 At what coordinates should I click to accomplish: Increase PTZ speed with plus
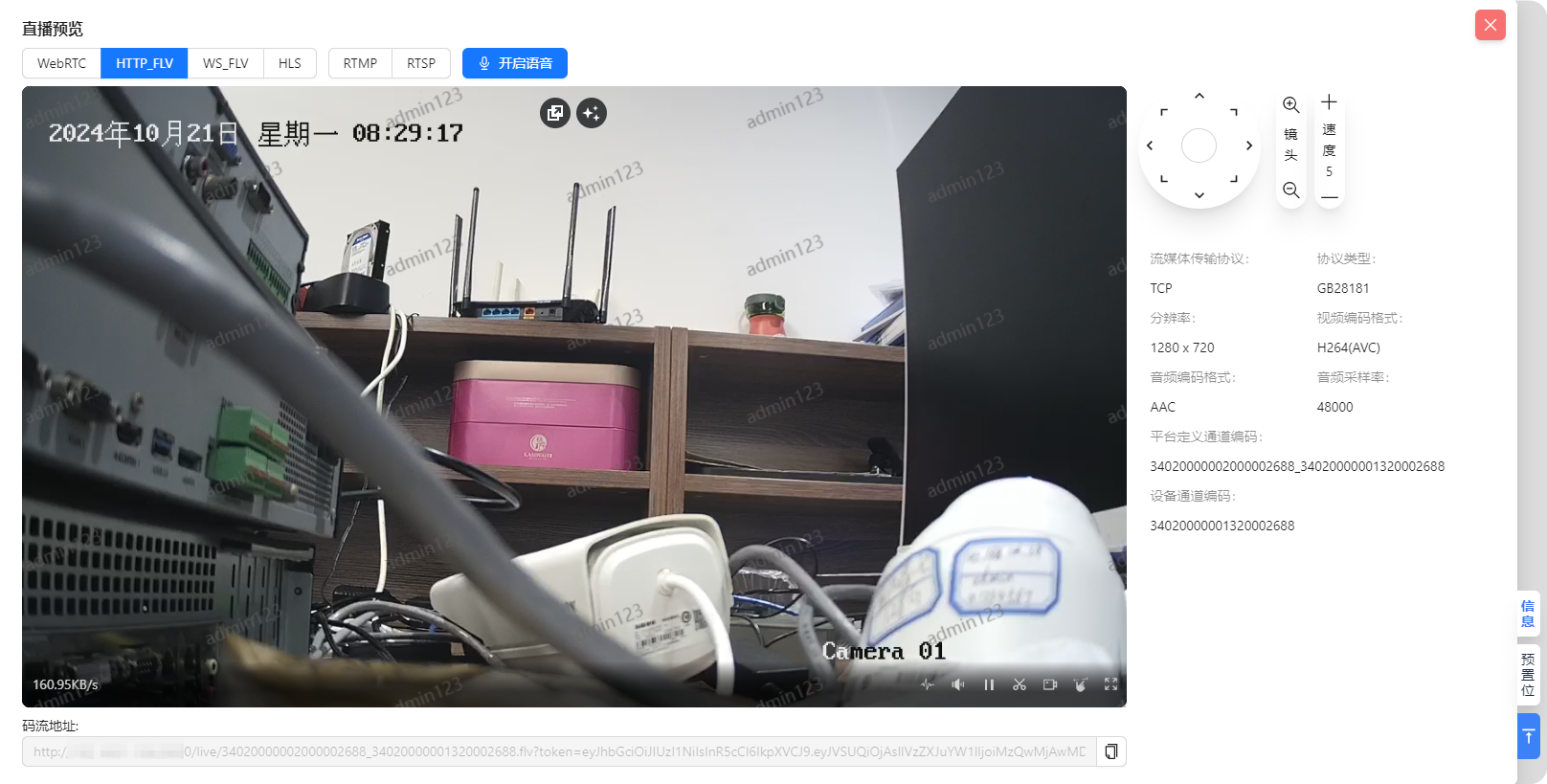tap(1329, 102)
